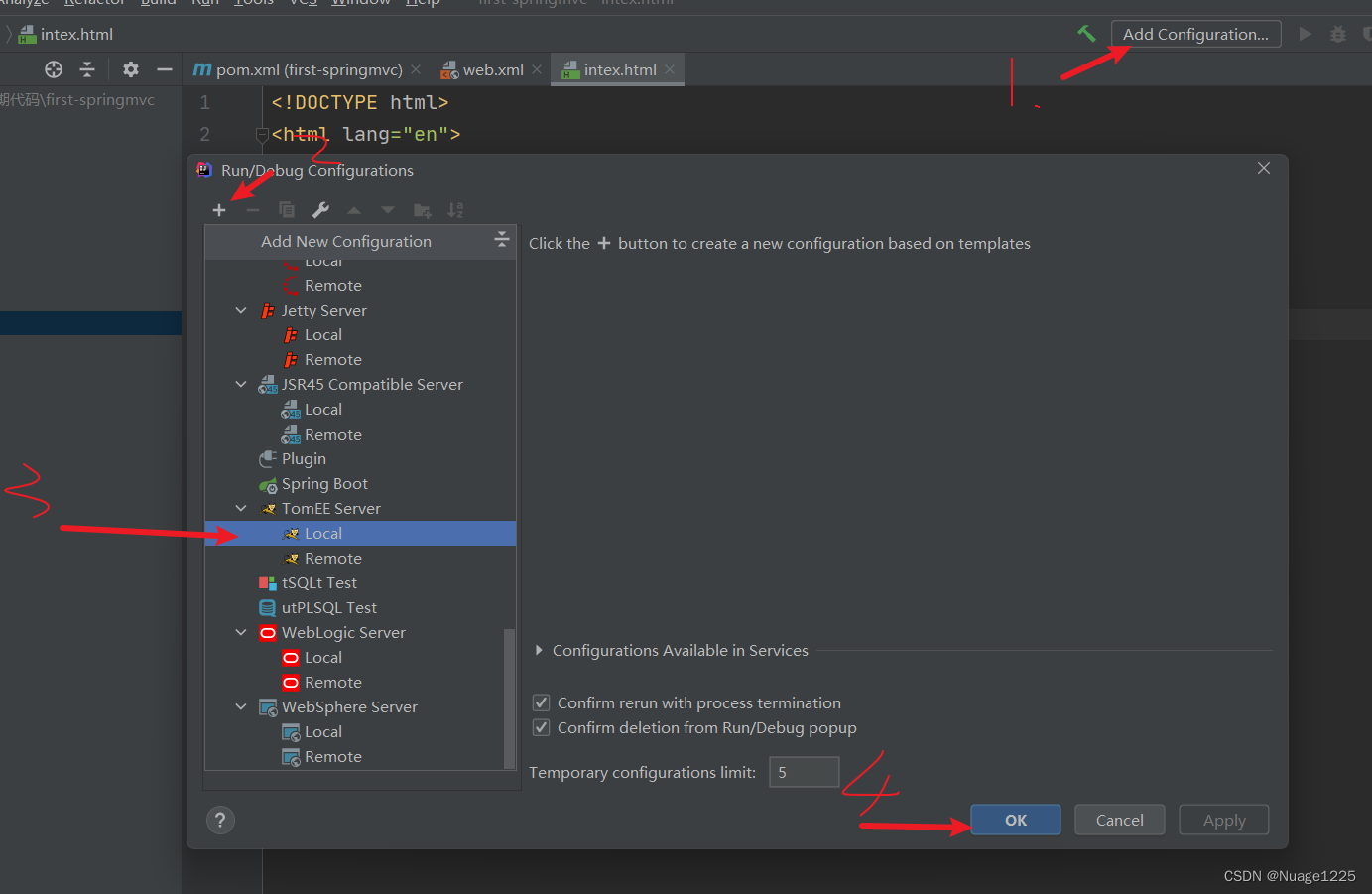Select Local under WebLogic Server
The image size is (1372, 894).
pos(323,657)
